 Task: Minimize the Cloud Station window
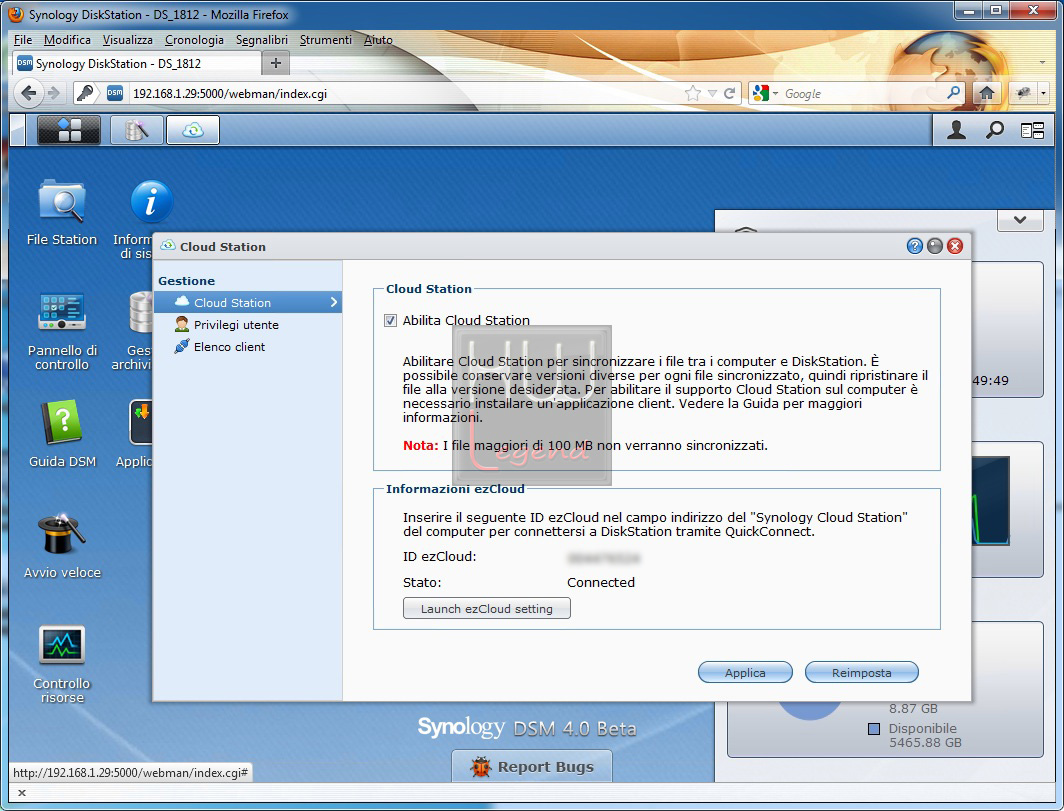point(934,246)
